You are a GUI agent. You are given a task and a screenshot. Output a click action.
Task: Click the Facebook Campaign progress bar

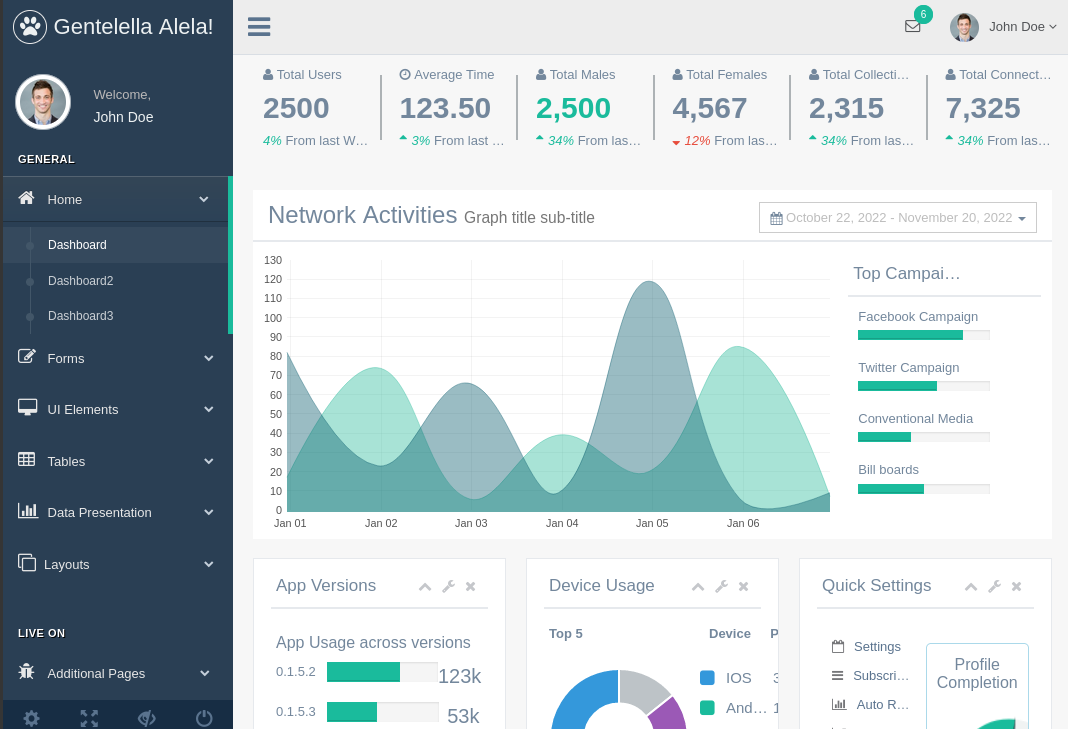[923, 335]
